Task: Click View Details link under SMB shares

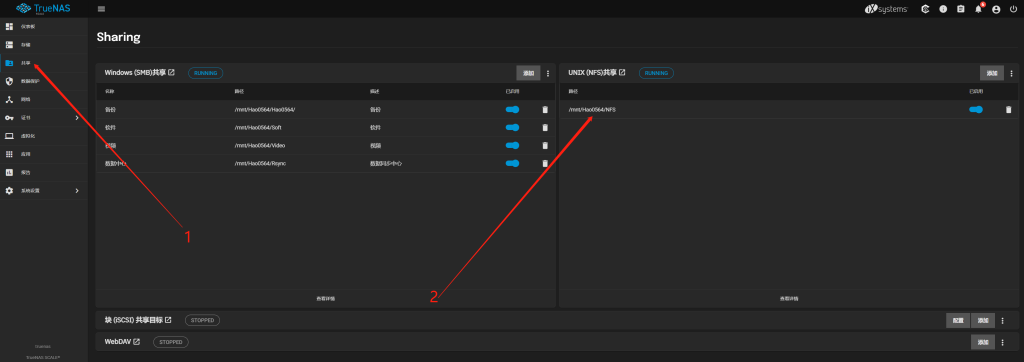Action: point(326,299)
